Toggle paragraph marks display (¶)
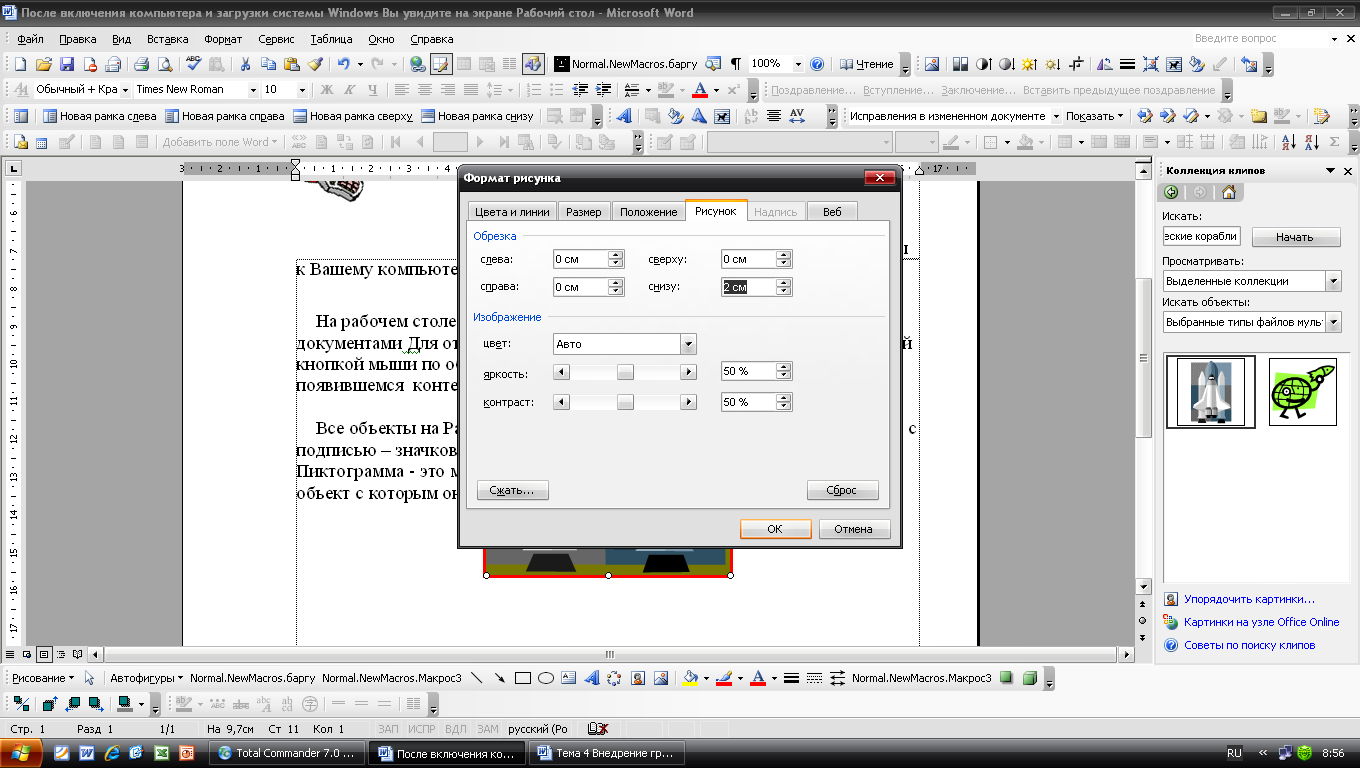 click(736, 64)
